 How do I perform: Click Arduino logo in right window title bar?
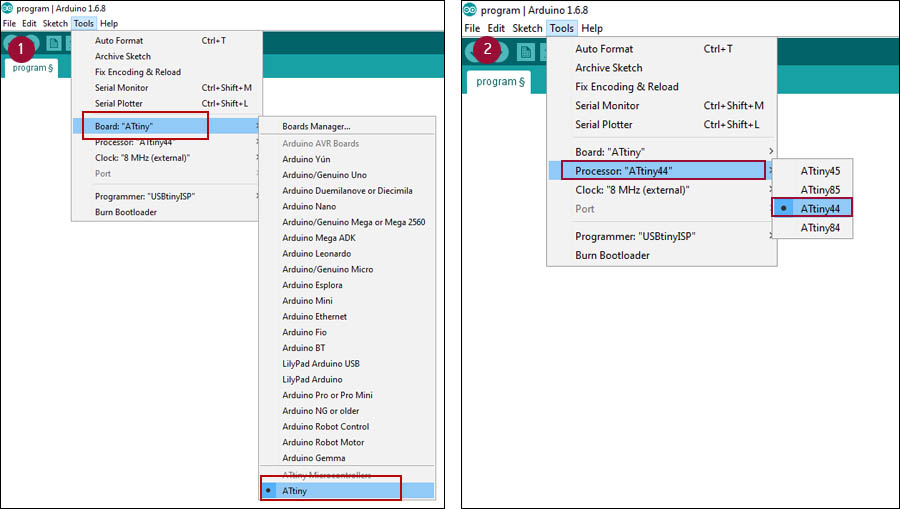(x=470, y=10)
